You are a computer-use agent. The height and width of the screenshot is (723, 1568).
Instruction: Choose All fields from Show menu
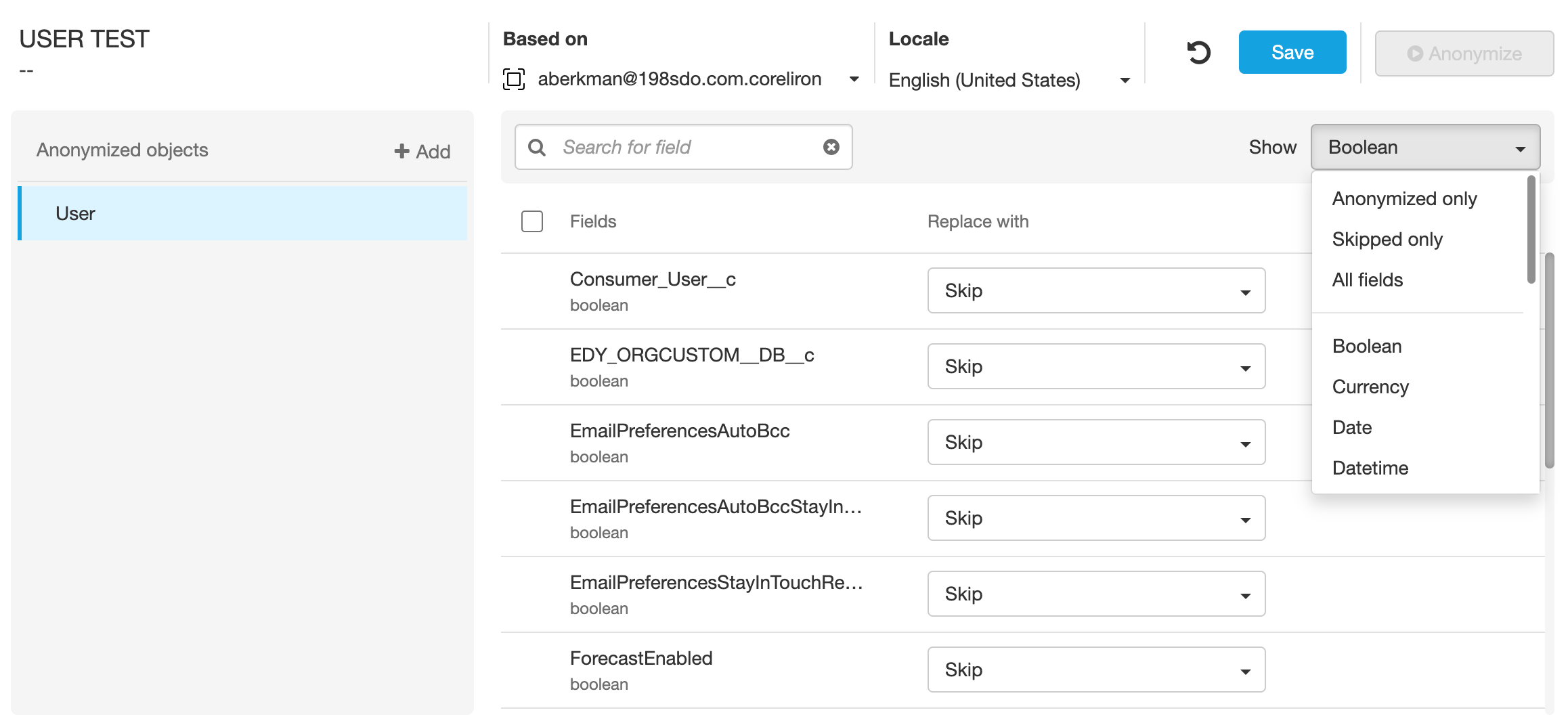(1418, 280)
